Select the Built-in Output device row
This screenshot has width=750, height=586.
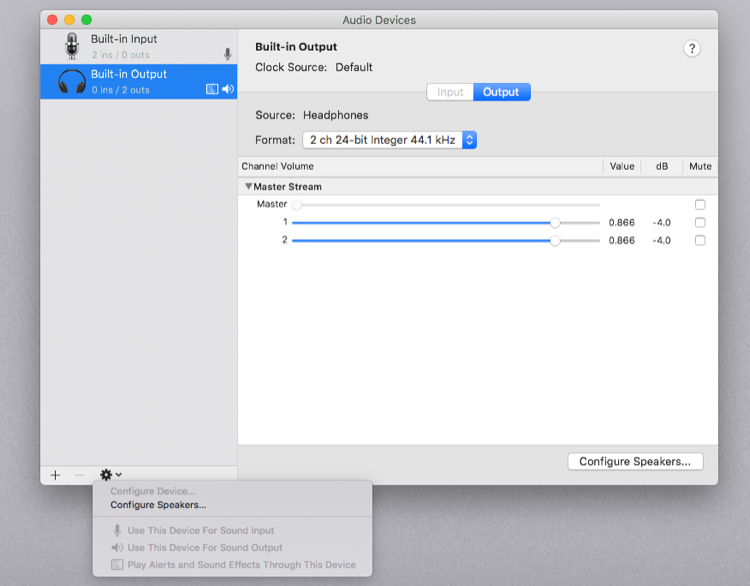pos(139,82)
